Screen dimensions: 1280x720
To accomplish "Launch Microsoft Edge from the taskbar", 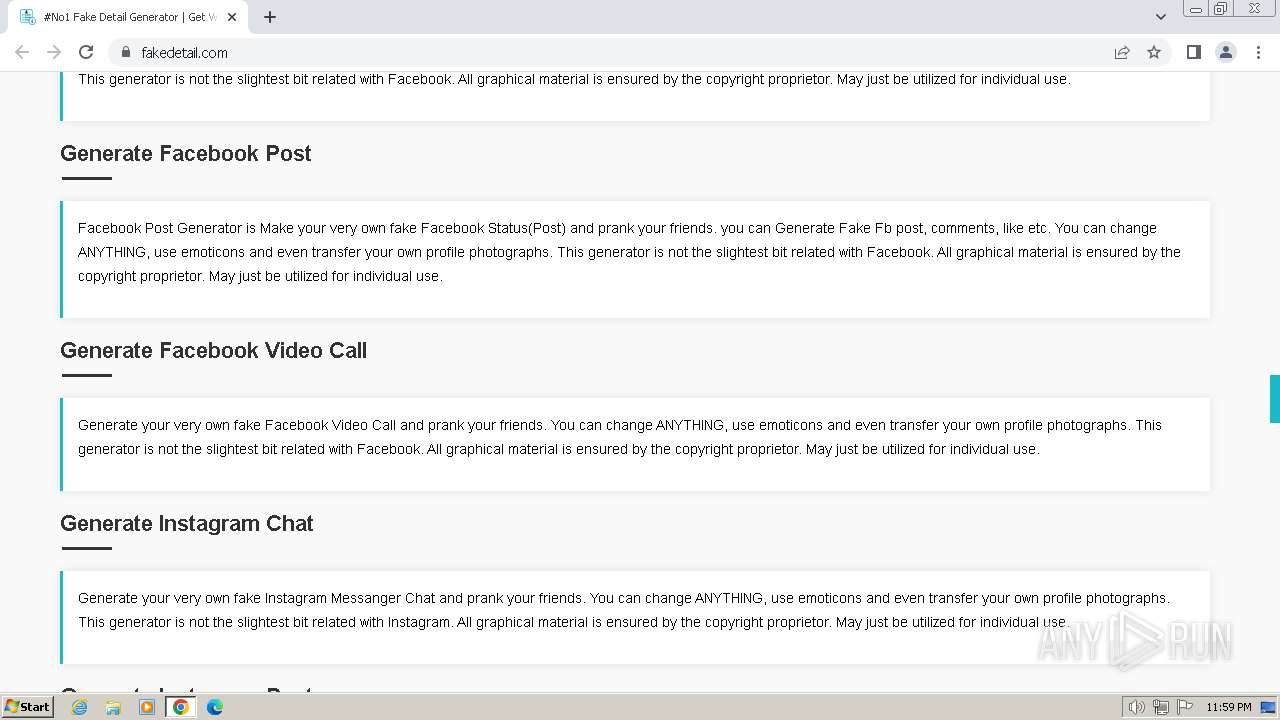I will [x=215, y=707].
